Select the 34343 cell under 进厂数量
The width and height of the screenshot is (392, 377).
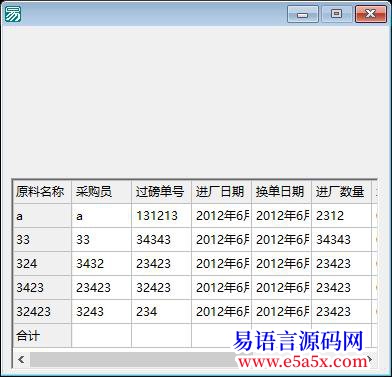point(341,240)
